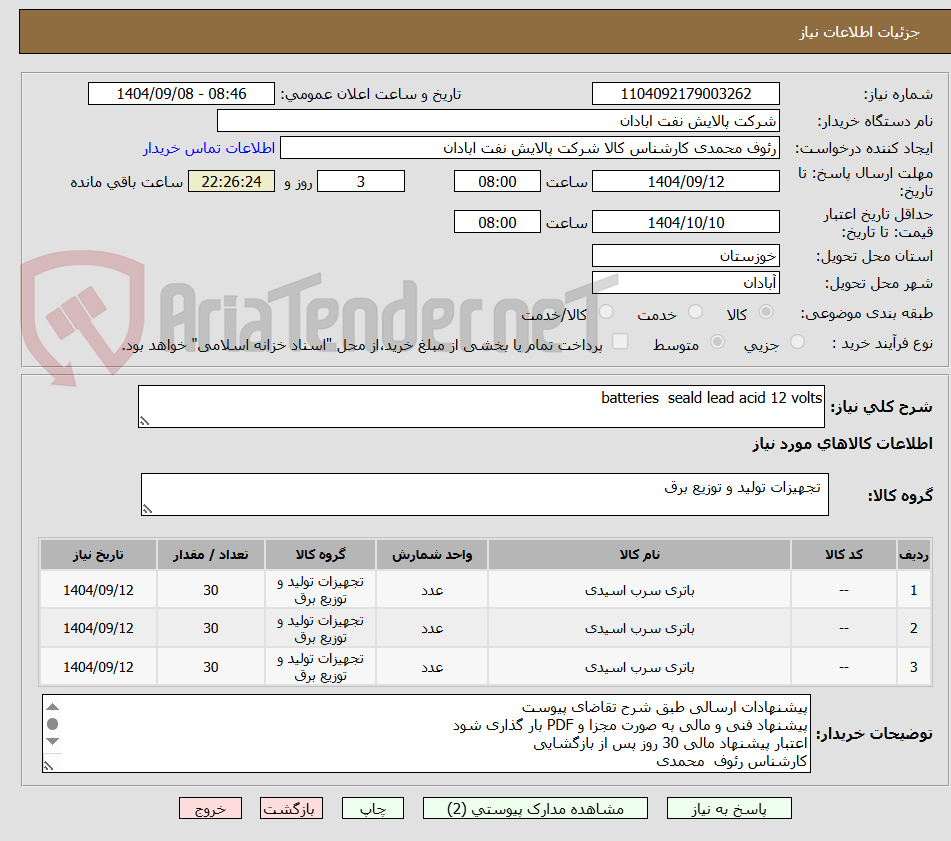Click the گروه کالا column header in table
Screen dimensions: 951x841
pyautogui.click(x=320, y=554)
